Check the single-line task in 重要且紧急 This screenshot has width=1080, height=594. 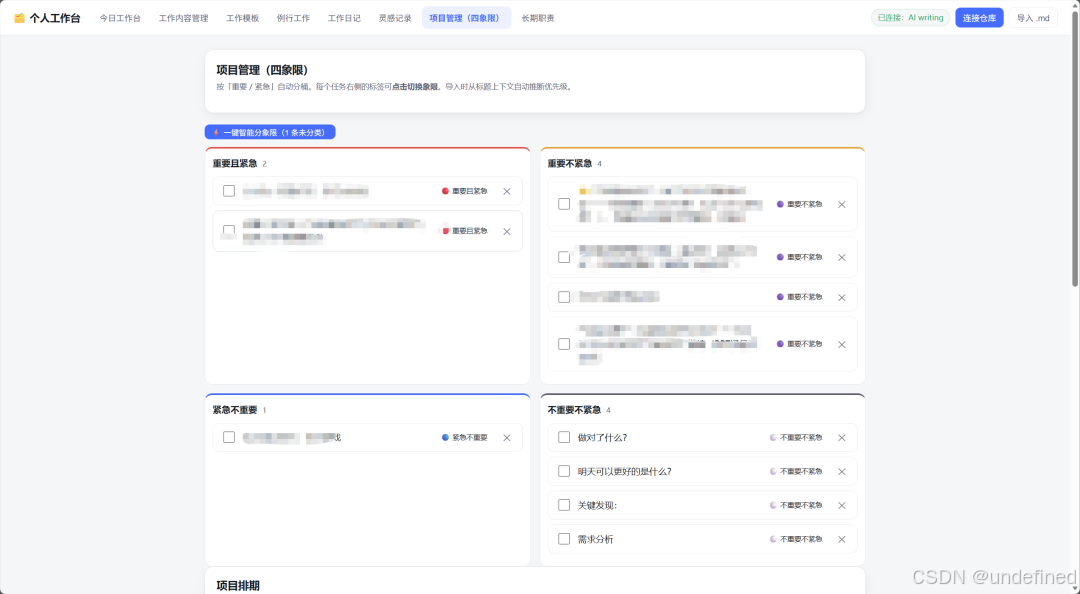(x=229, y=191)
